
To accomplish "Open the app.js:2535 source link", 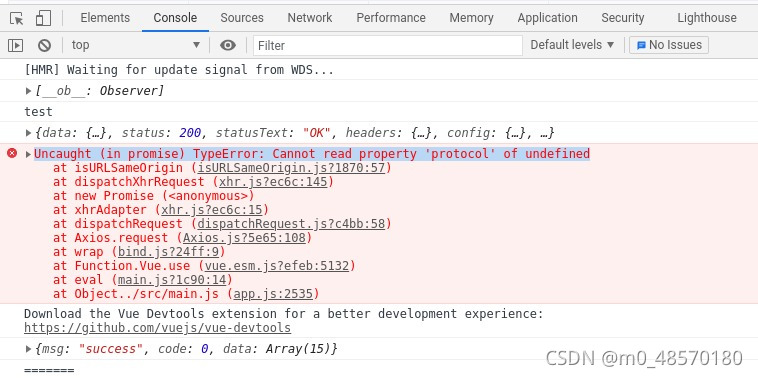I will (273, 294).
